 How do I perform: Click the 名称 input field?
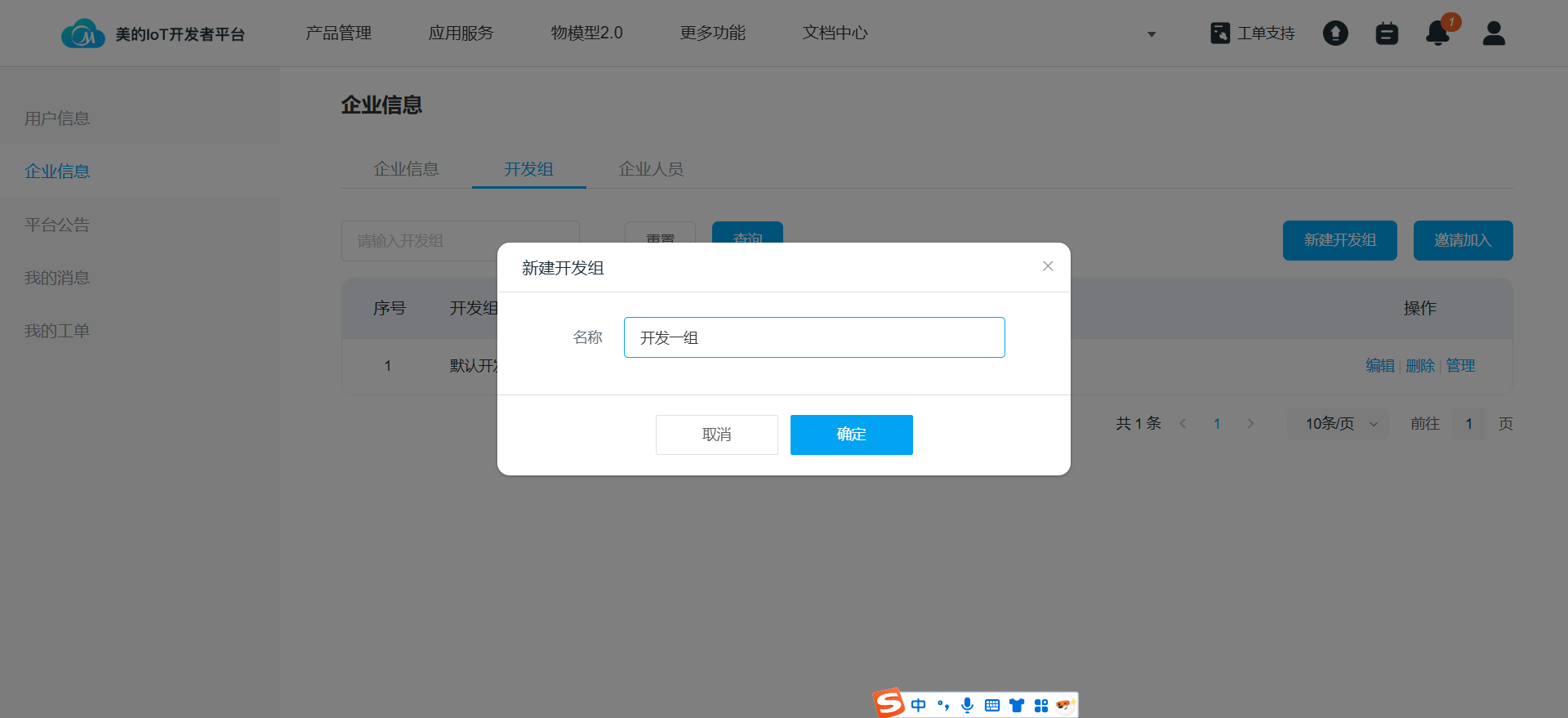pos(813,337)
